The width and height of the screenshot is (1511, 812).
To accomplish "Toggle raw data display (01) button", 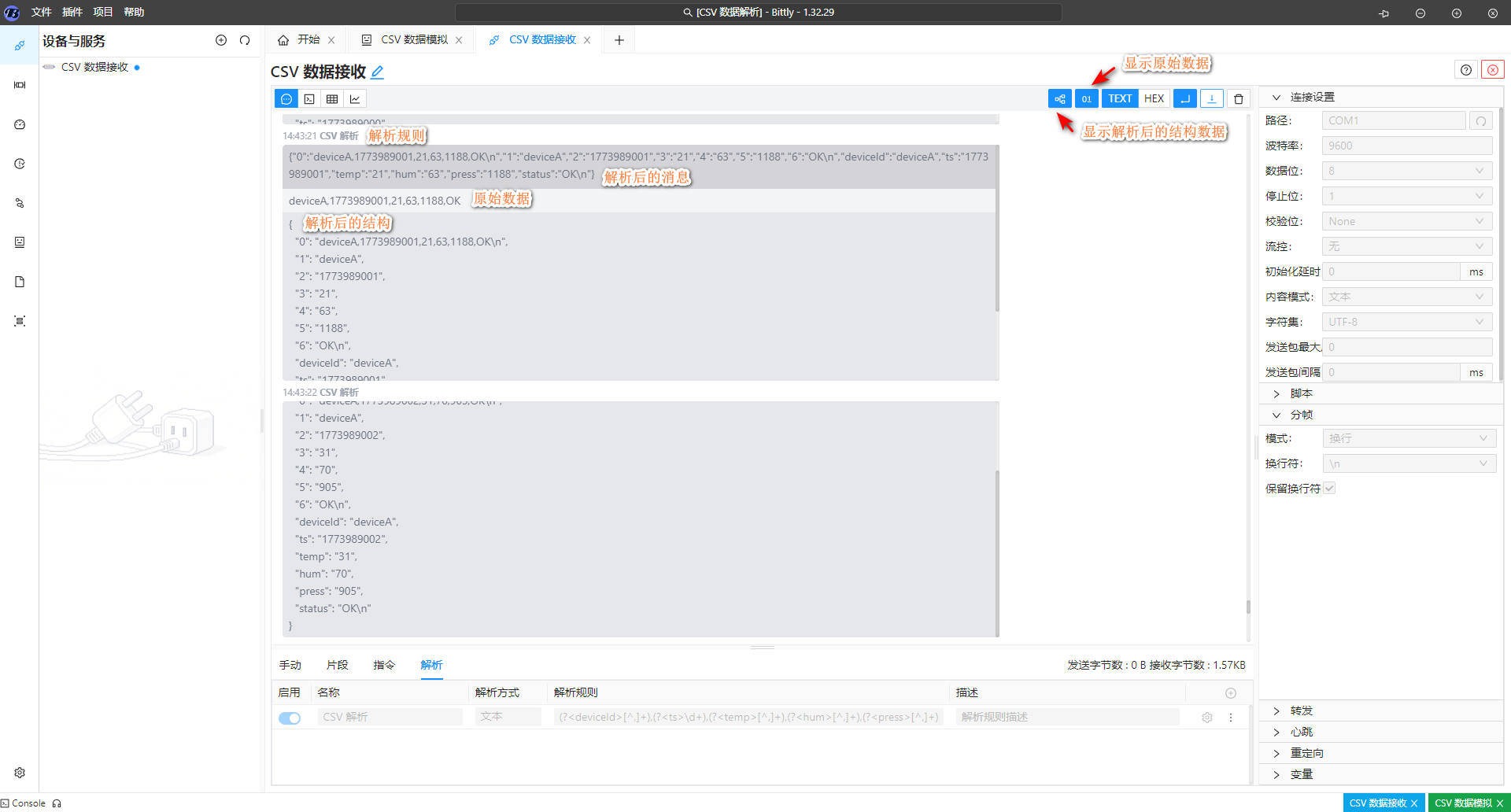I will coord(1086,99).
